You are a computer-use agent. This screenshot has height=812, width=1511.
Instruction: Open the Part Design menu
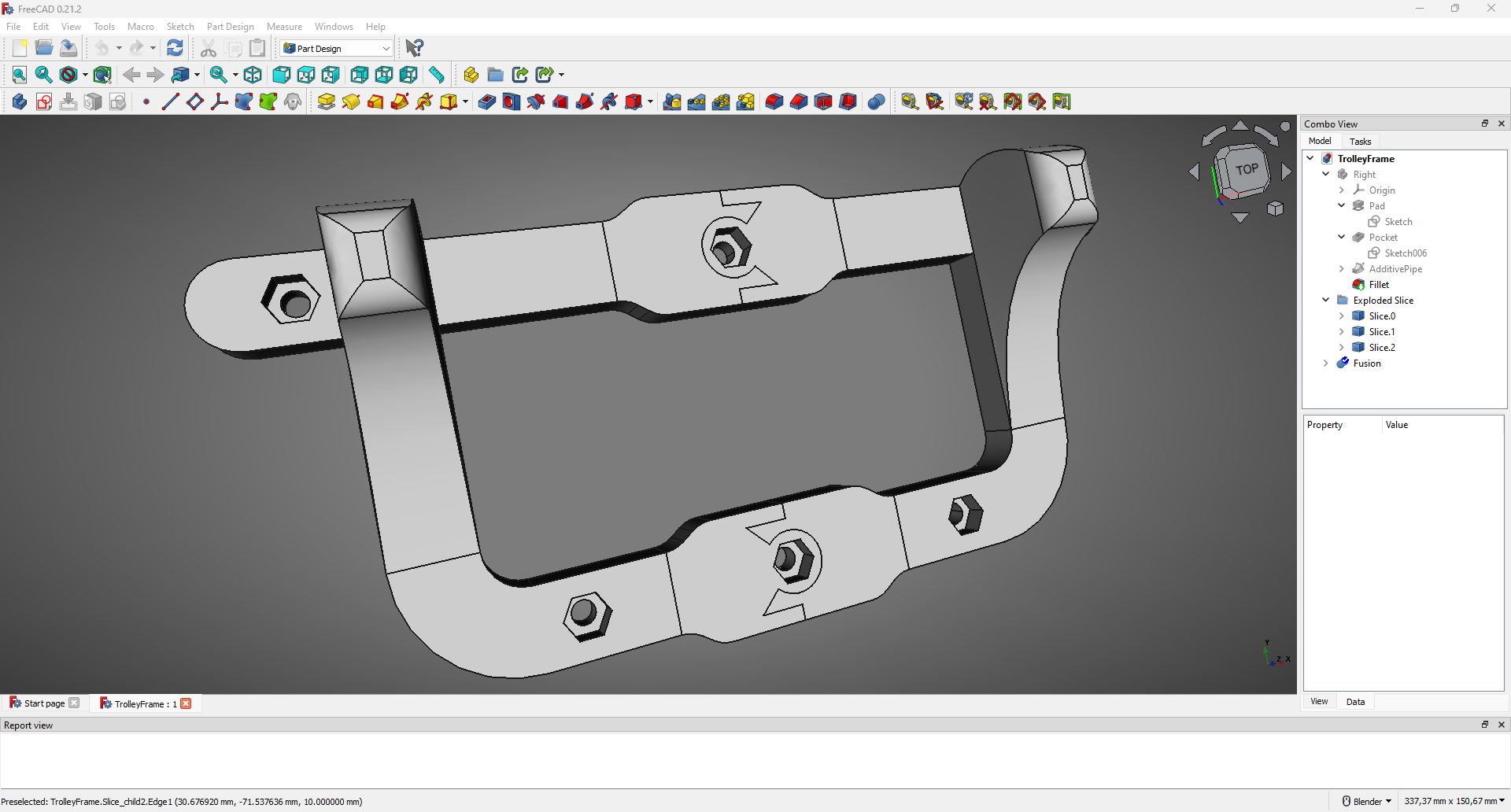(x=230, y=27)
